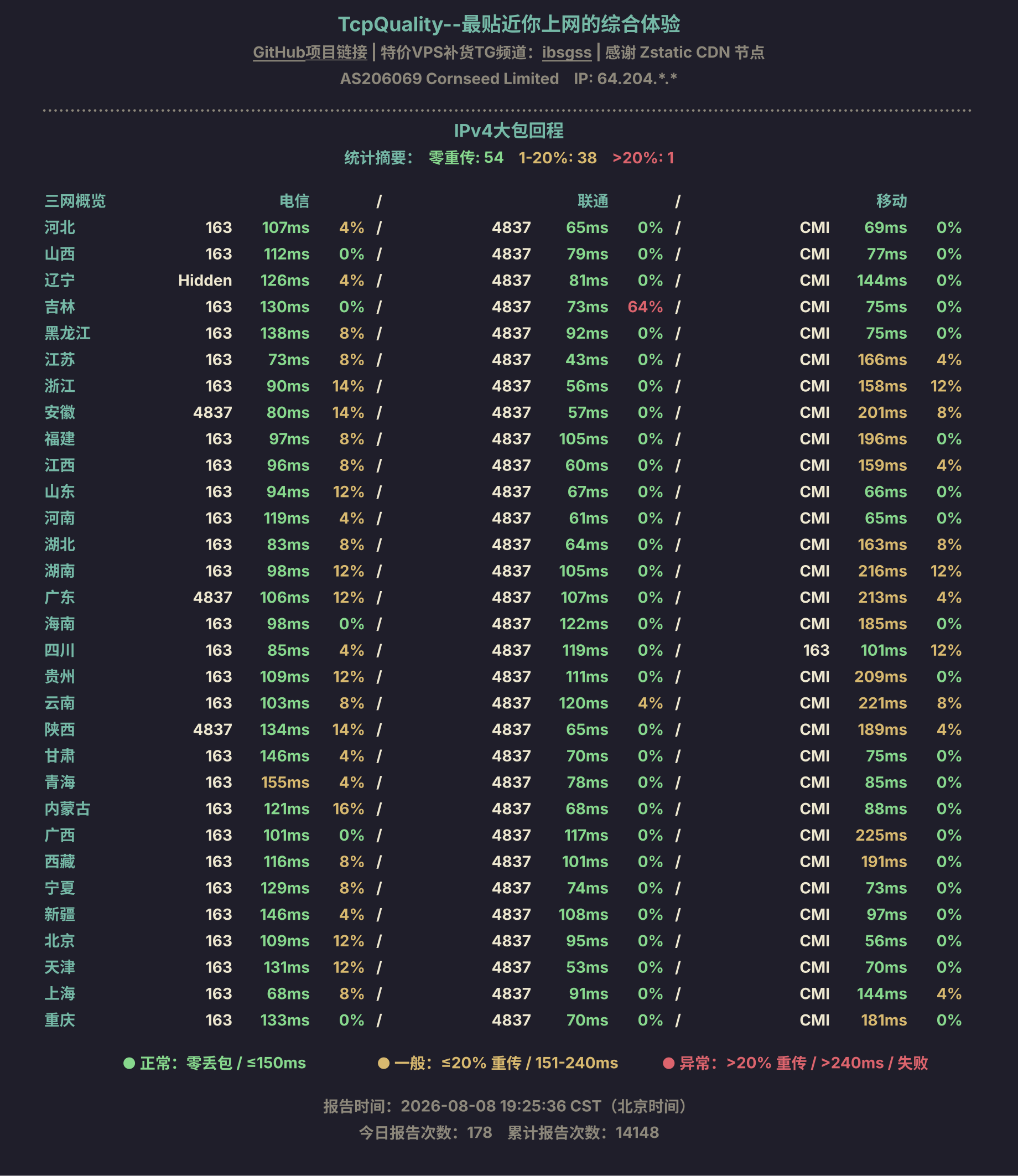Viewport: 1018px width, 1176px height.
Task: Click the 196ms latency in 福建 row
Action: [882, 439]
